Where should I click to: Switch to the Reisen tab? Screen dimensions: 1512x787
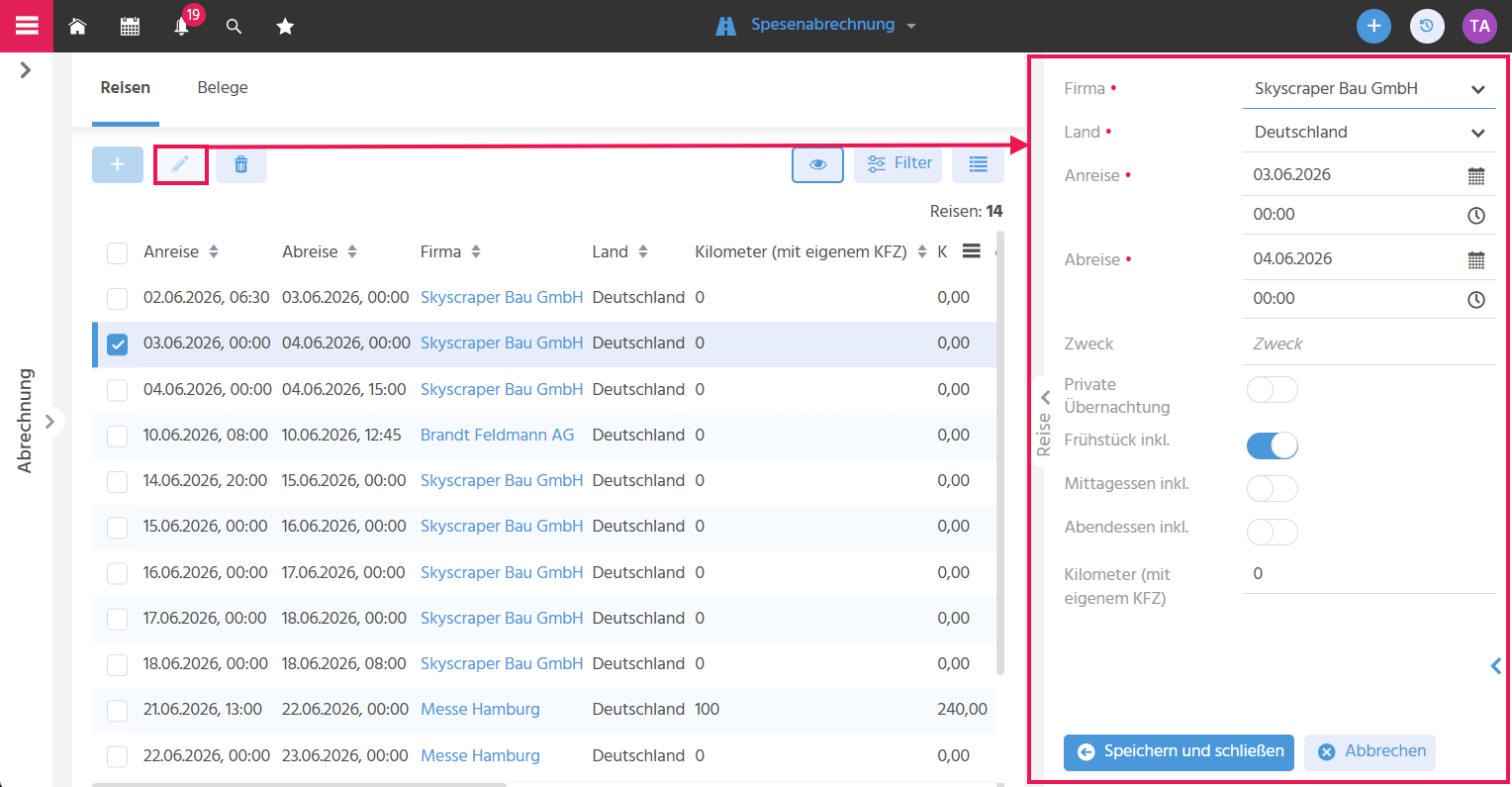(126, 88)
